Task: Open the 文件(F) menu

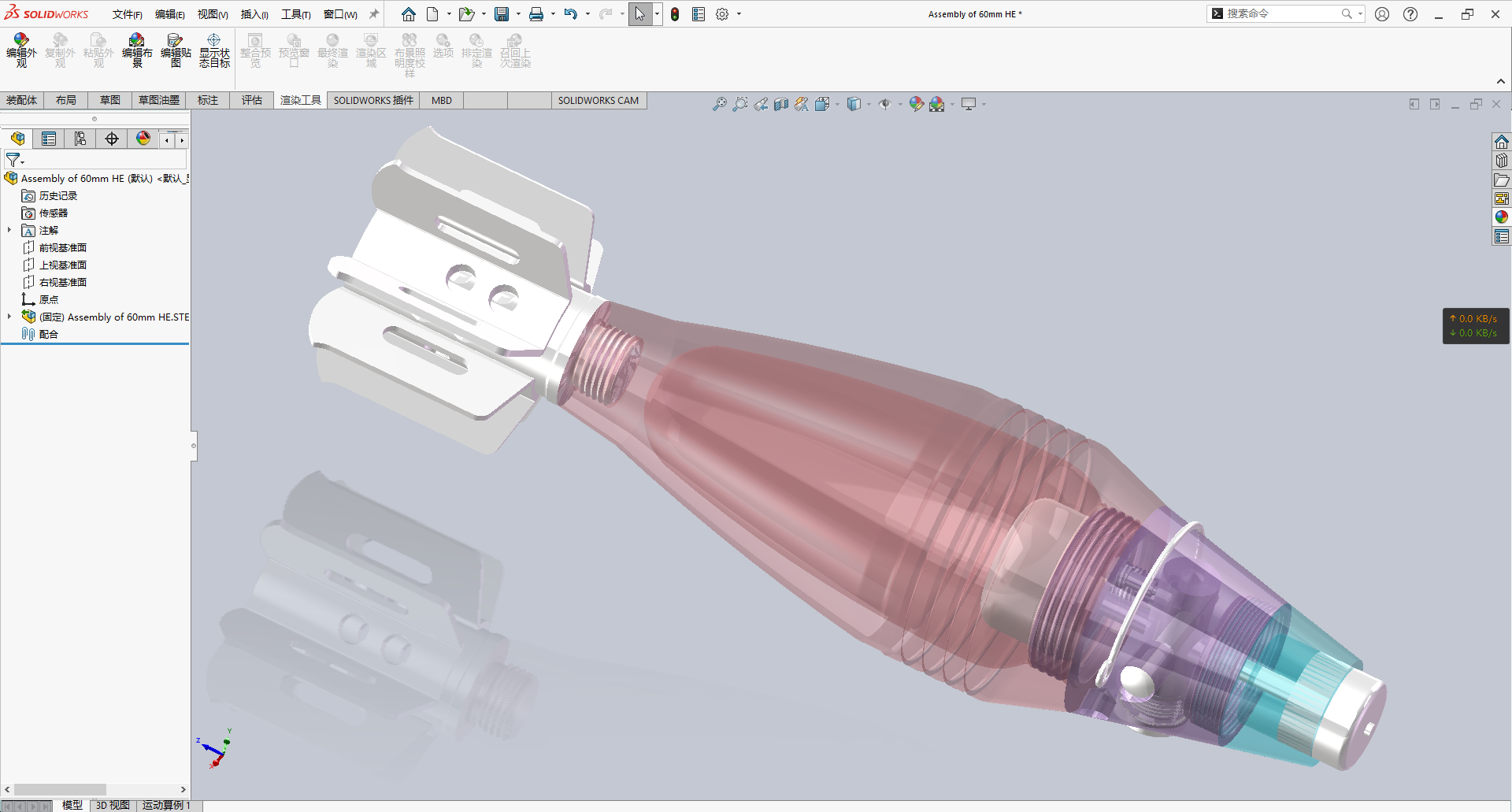Action: coord(127,14)
